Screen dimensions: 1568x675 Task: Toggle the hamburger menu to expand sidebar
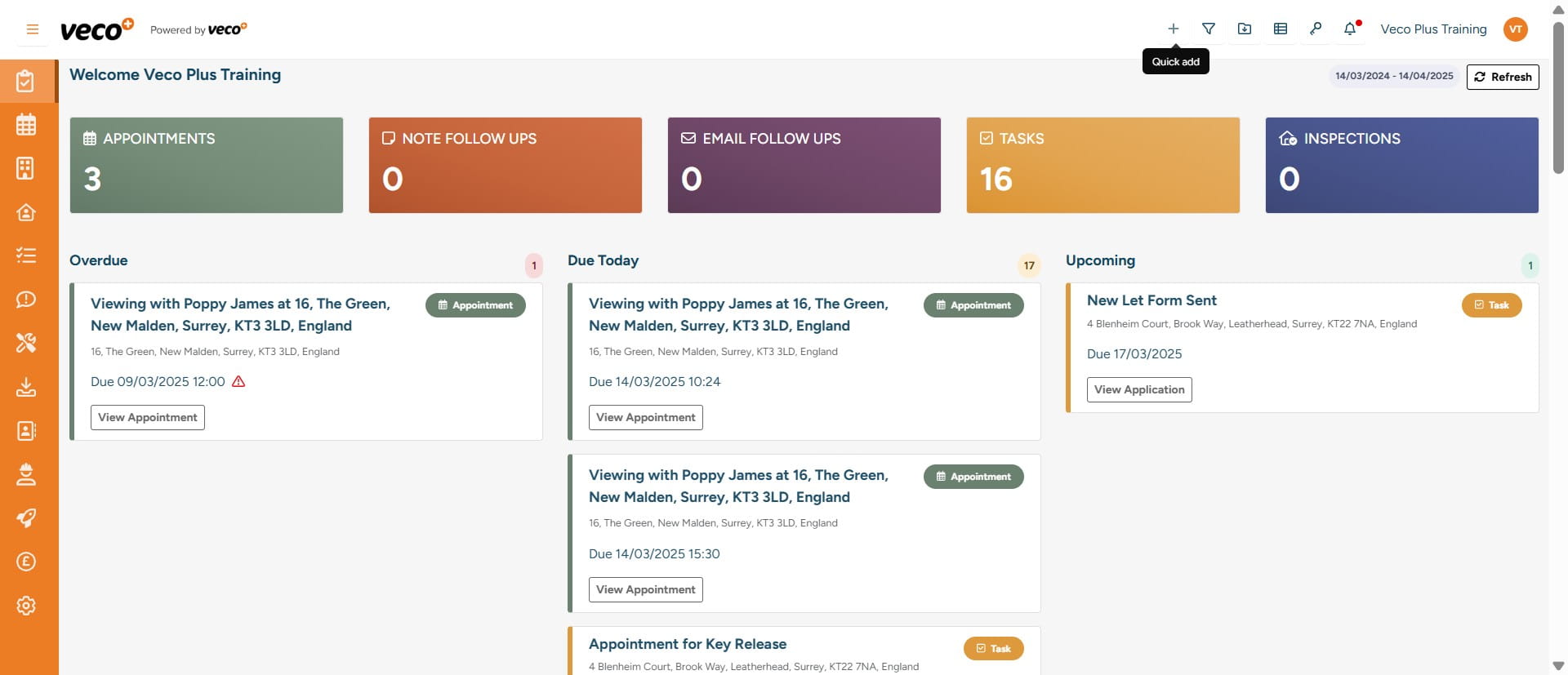point(33,29)
